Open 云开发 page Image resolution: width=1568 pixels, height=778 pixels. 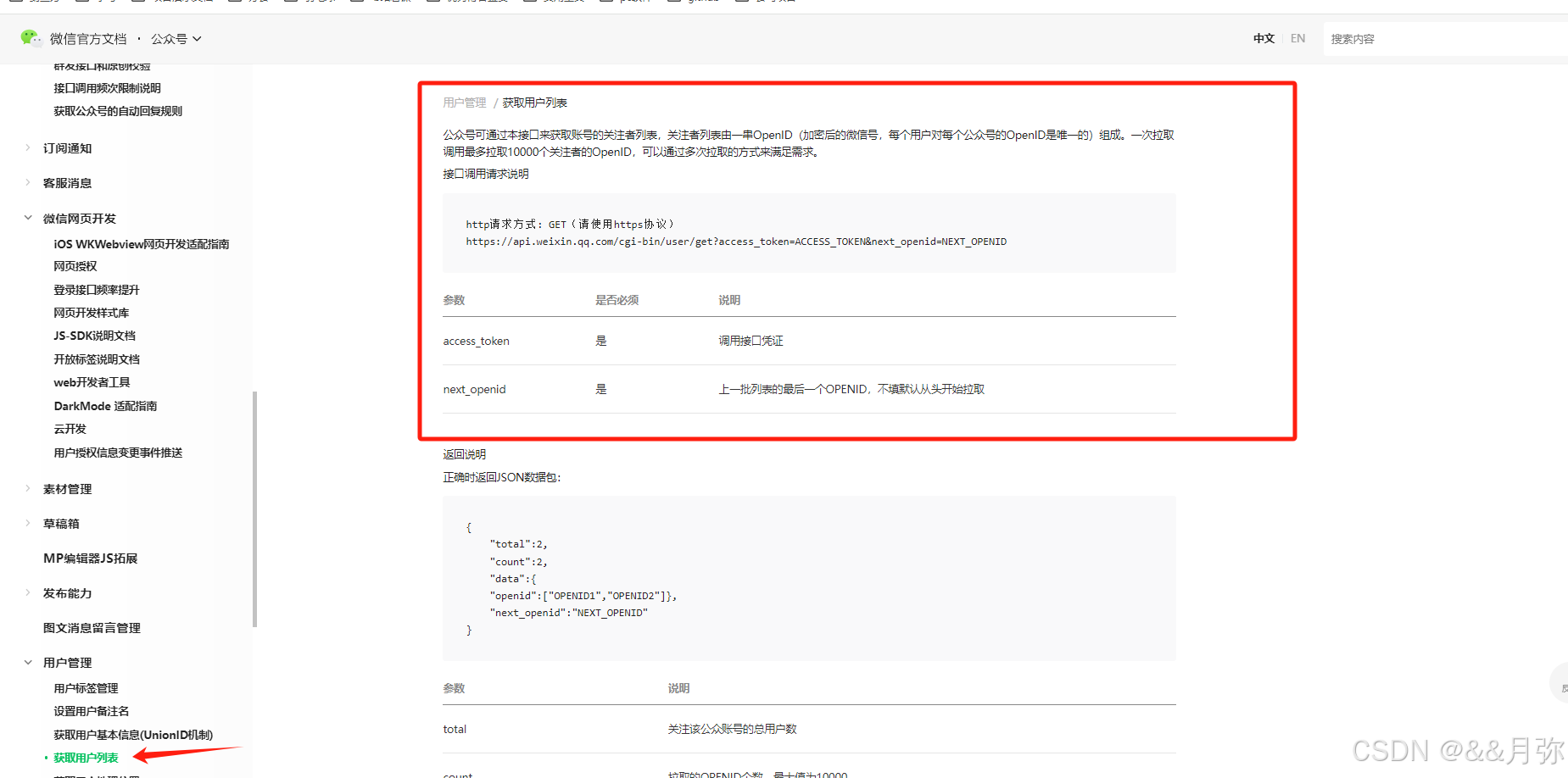tap(70, 429)
